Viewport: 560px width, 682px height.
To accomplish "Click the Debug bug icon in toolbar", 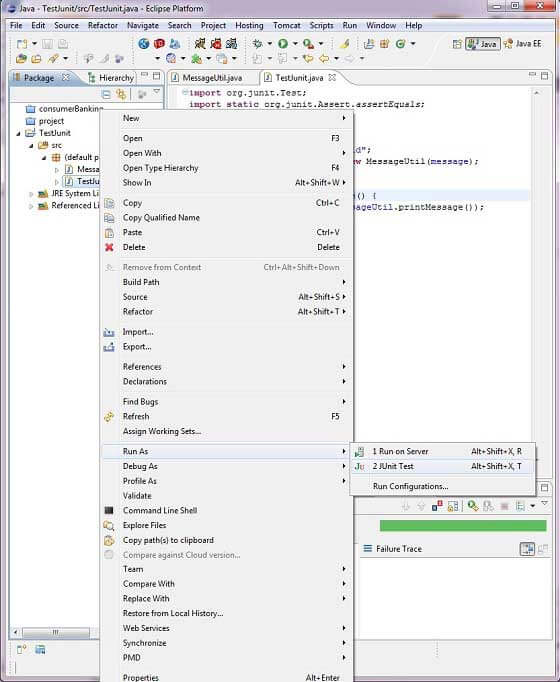I will click(257, 43).
